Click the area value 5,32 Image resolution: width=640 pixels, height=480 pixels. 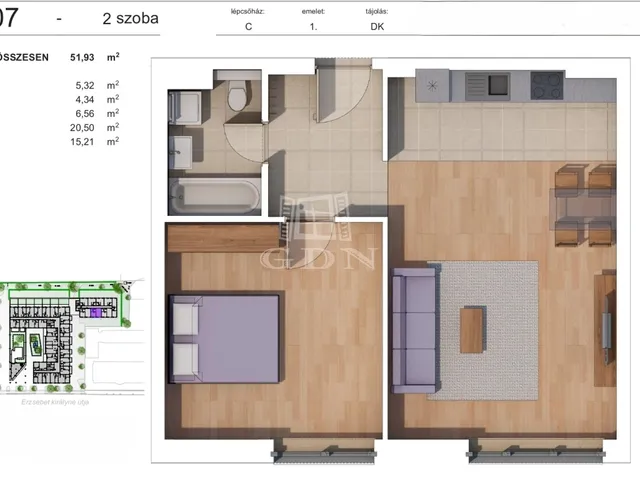pyautogui.click(x=85, y=86)
